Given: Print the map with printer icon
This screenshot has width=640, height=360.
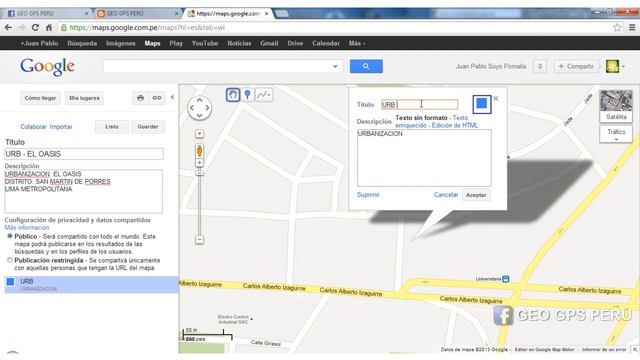Looking at the screenshot, I should (140, 98).
